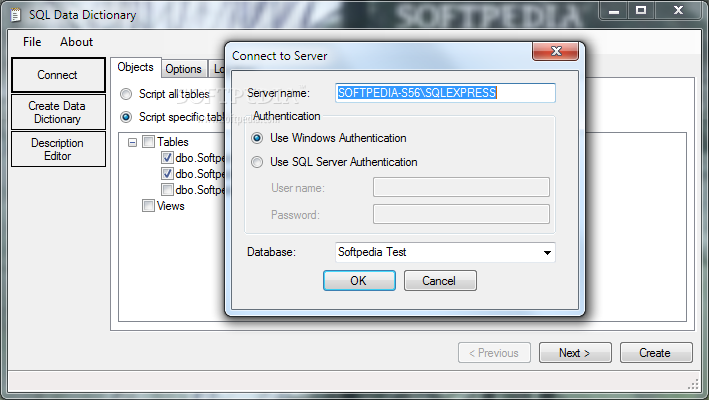Viewport: 709px width, 400px height.
Task: Click the < Previous button
Action: 494,353
